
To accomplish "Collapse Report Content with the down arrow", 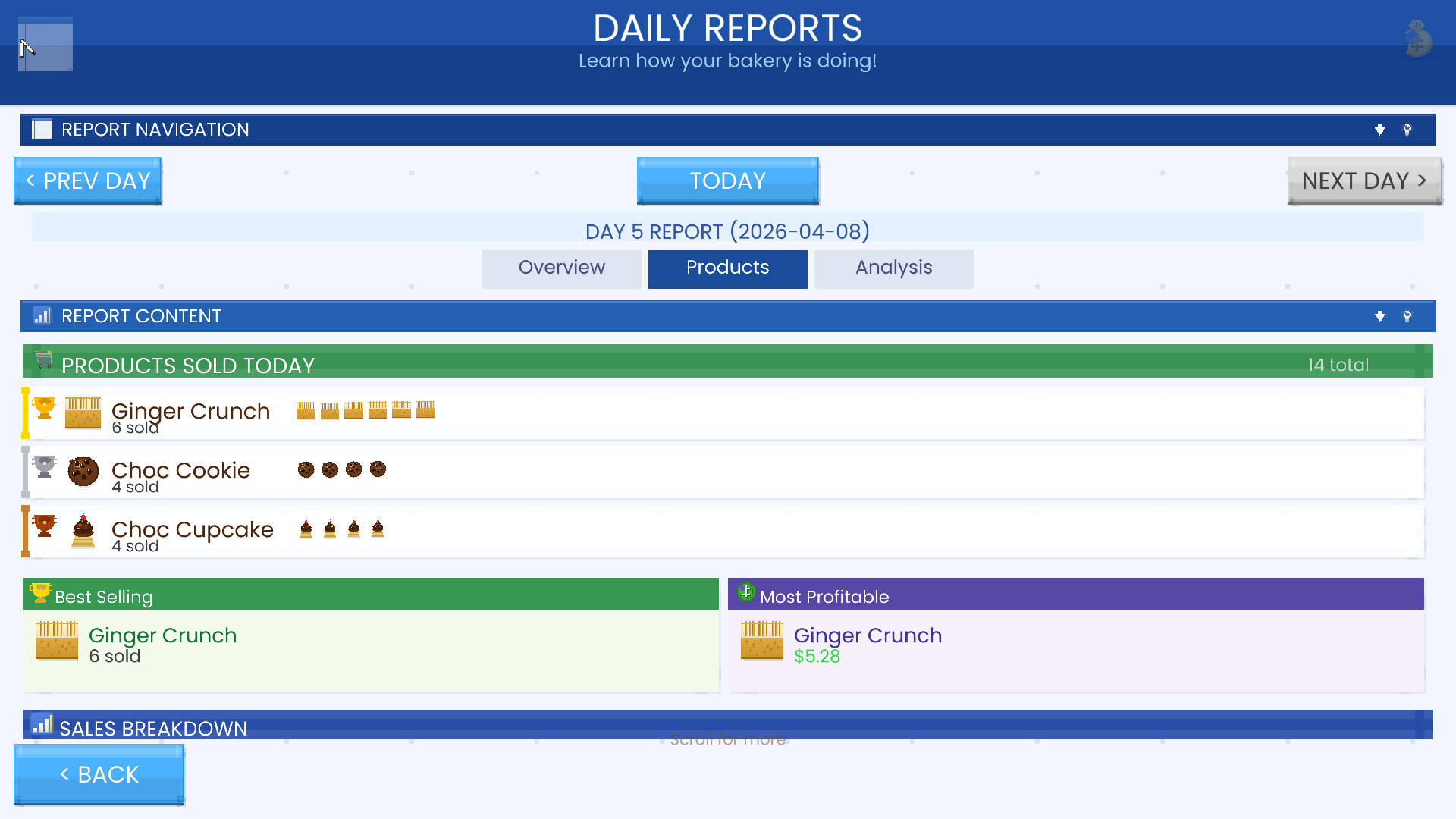I will 1380,316.
